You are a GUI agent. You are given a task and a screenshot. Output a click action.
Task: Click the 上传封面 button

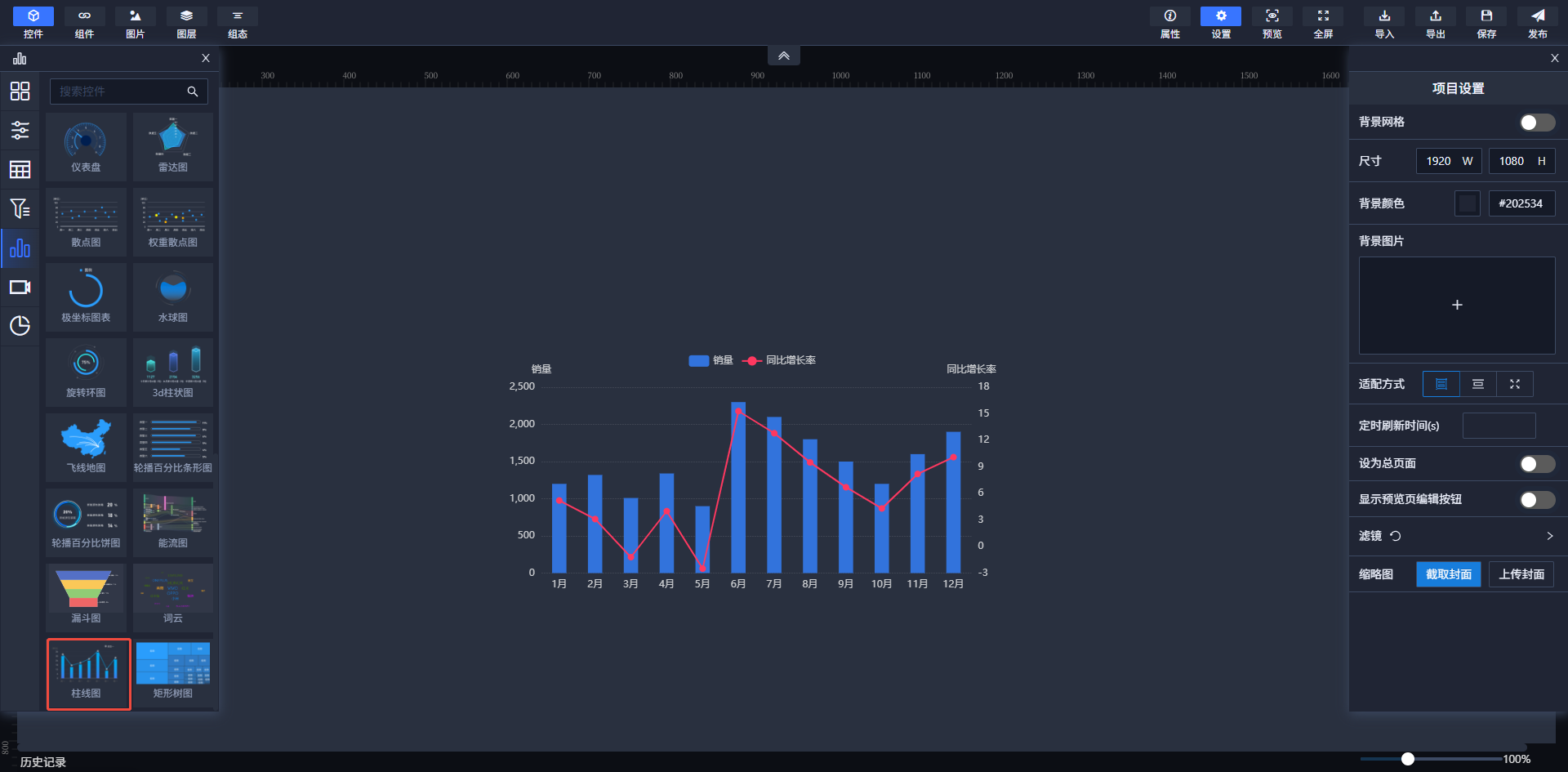coord(1521,574)
